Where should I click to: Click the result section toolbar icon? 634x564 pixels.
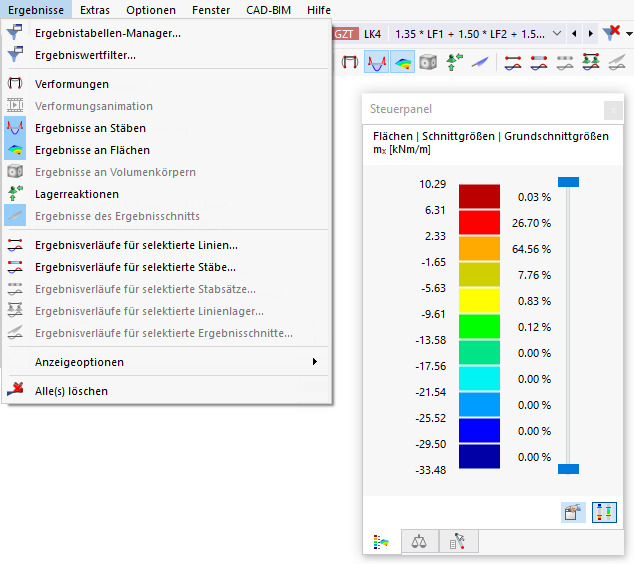click(480, 62)
